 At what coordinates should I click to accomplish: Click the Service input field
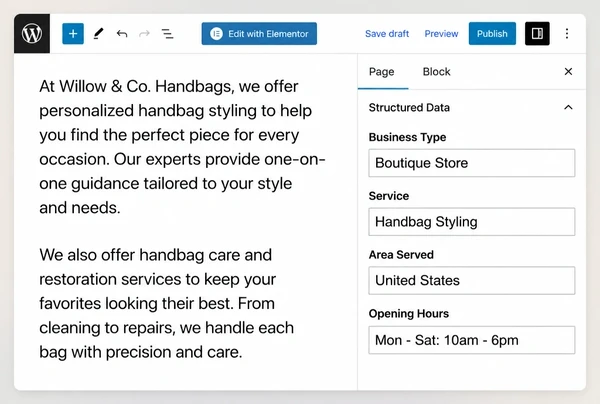click(x=471, y=222)
